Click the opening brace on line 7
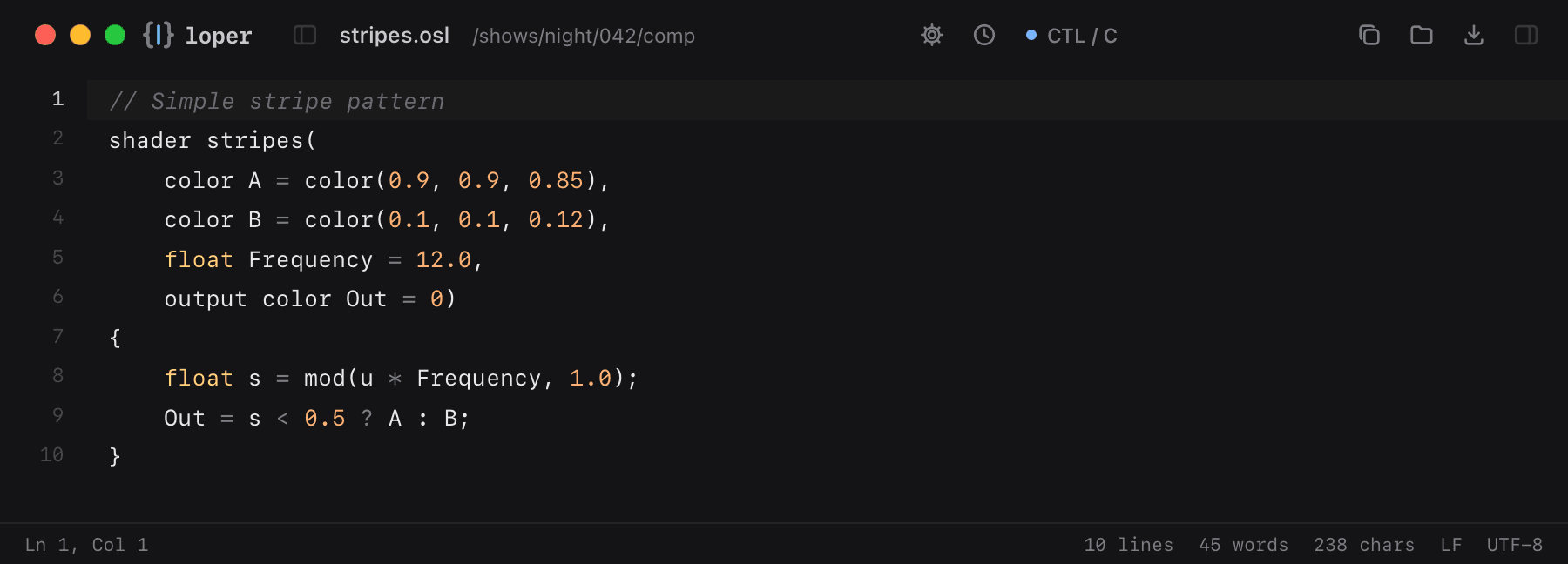1568x564 pixels. click(x=115, y=339)
